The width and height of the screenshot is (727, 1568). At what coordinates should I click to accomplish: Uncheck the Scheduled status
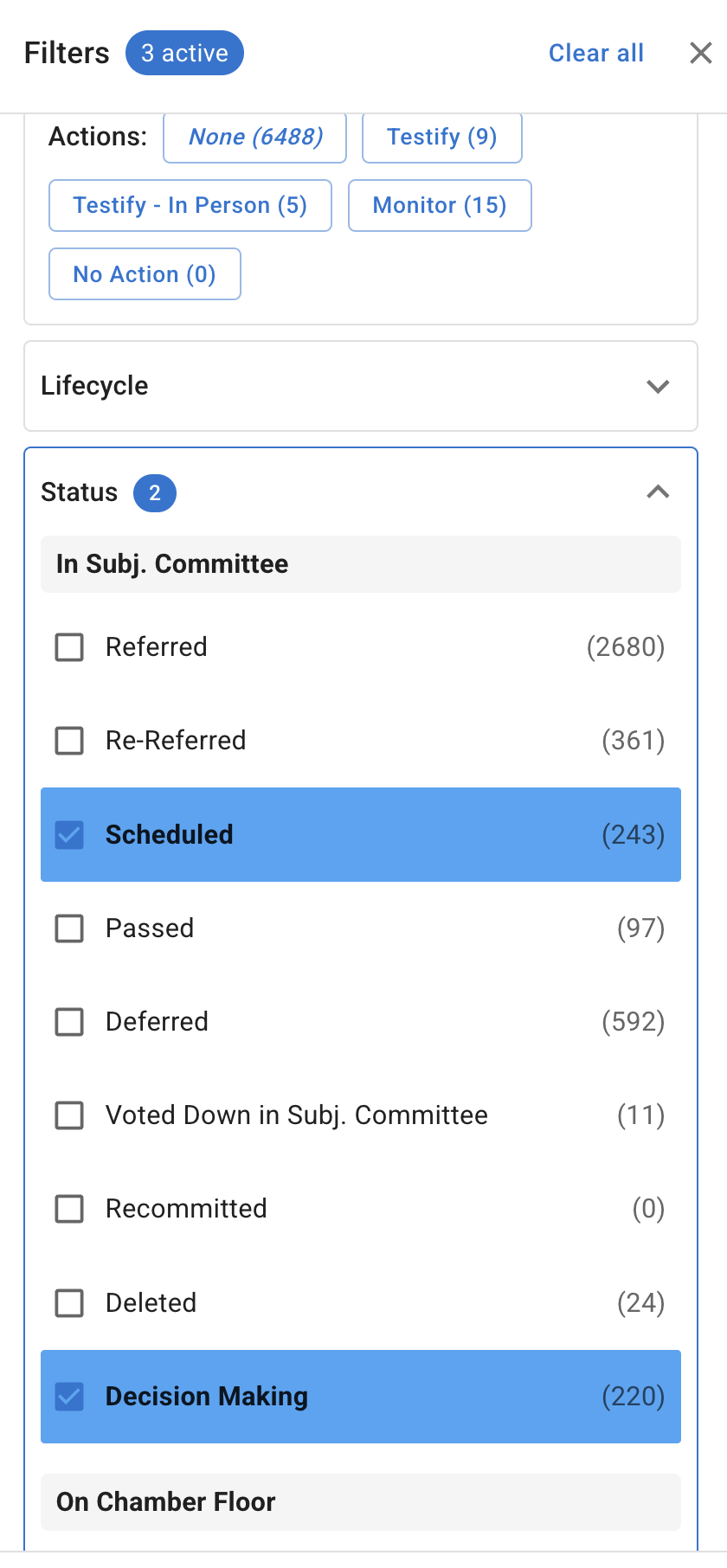(69, 835)
